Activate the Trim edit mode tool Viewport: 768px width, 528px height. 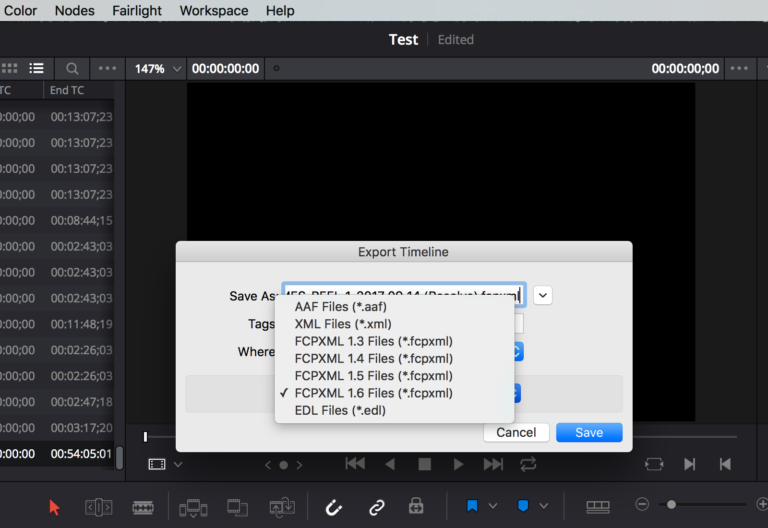(x=98, y=507)
